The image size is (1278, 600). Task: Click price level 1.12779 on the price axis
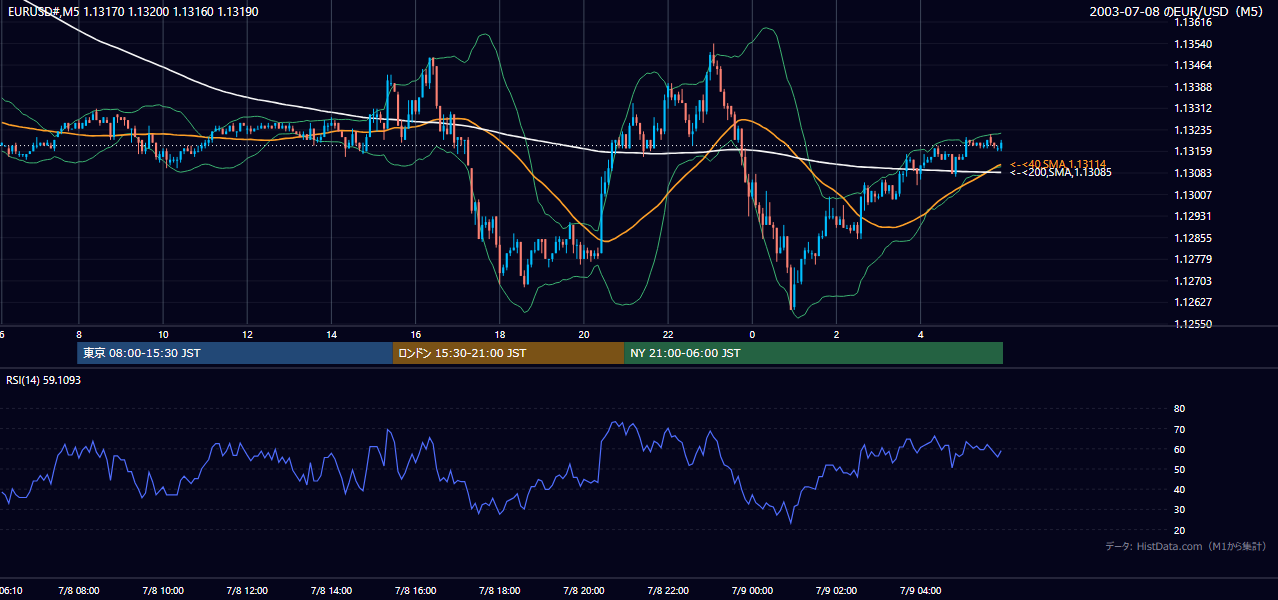click(1193, 259)
